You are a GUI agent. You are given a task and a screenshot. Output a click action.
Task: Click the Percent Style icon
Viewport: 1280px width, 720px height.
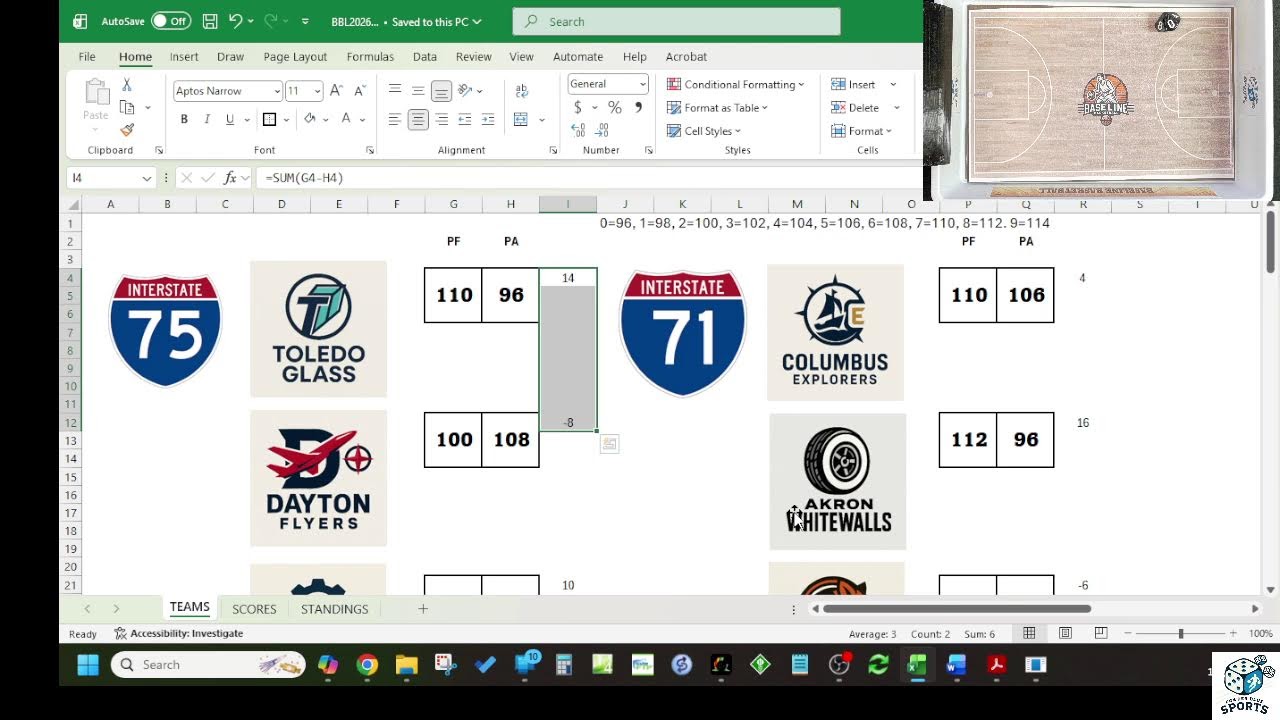pos(615,108)
